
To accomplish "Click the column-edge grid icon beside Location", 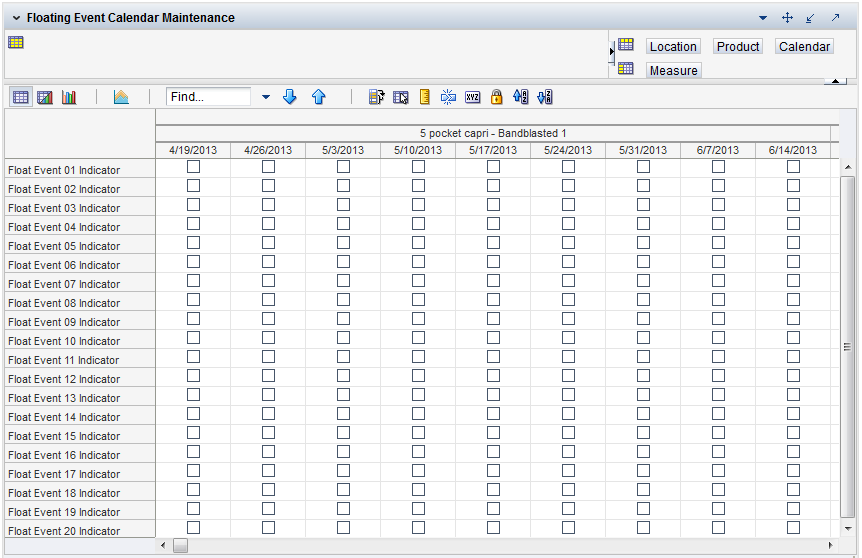I will point(626,45).
